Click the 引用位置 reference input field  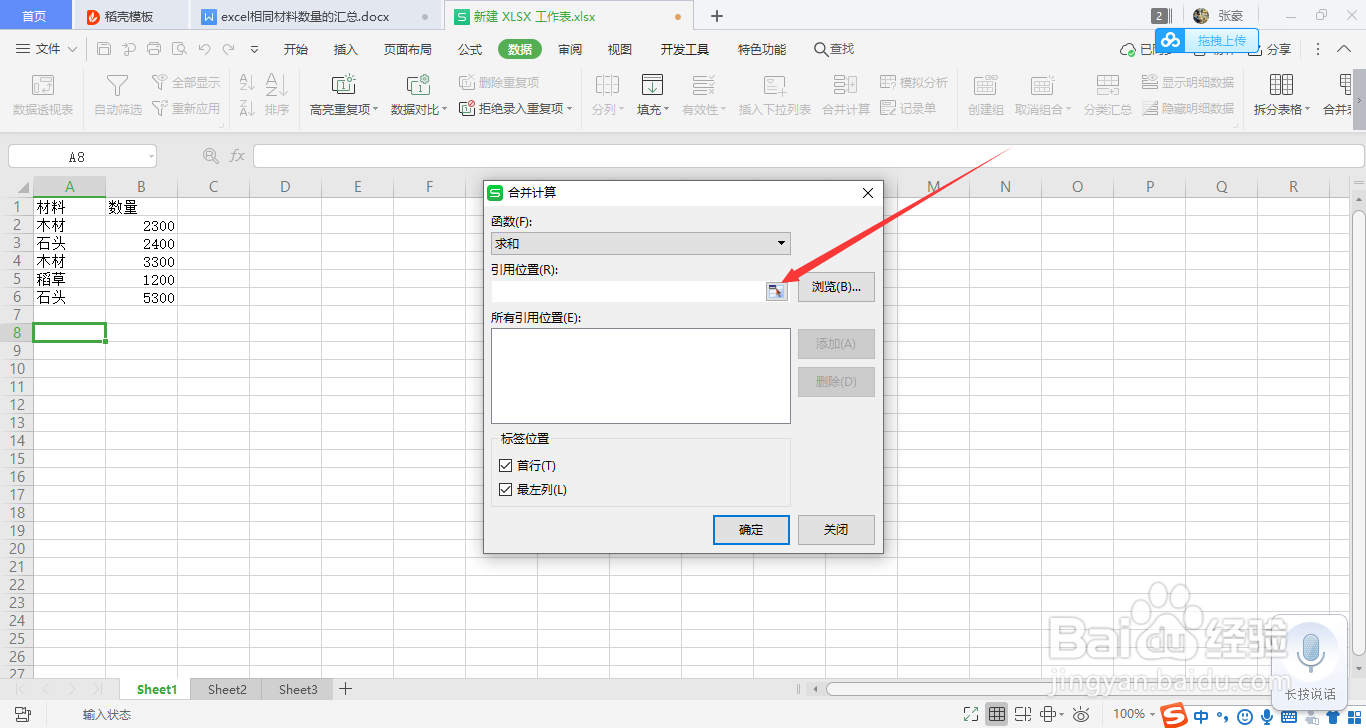point(628,290)
